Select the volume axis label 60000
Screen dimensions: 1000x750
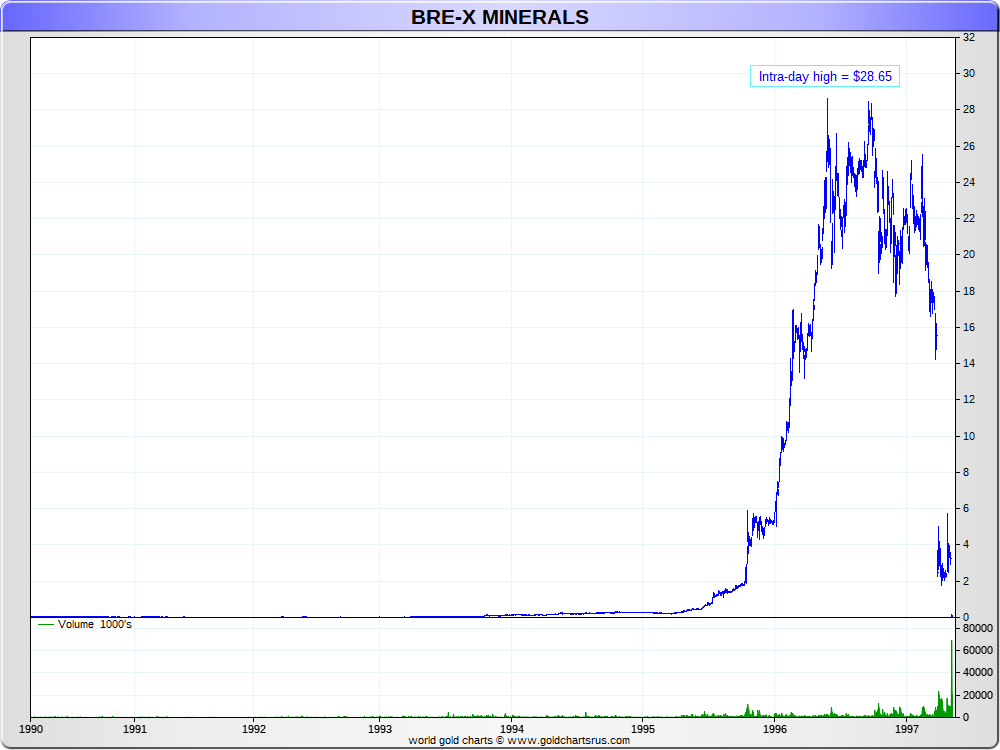tap(978, 651)
